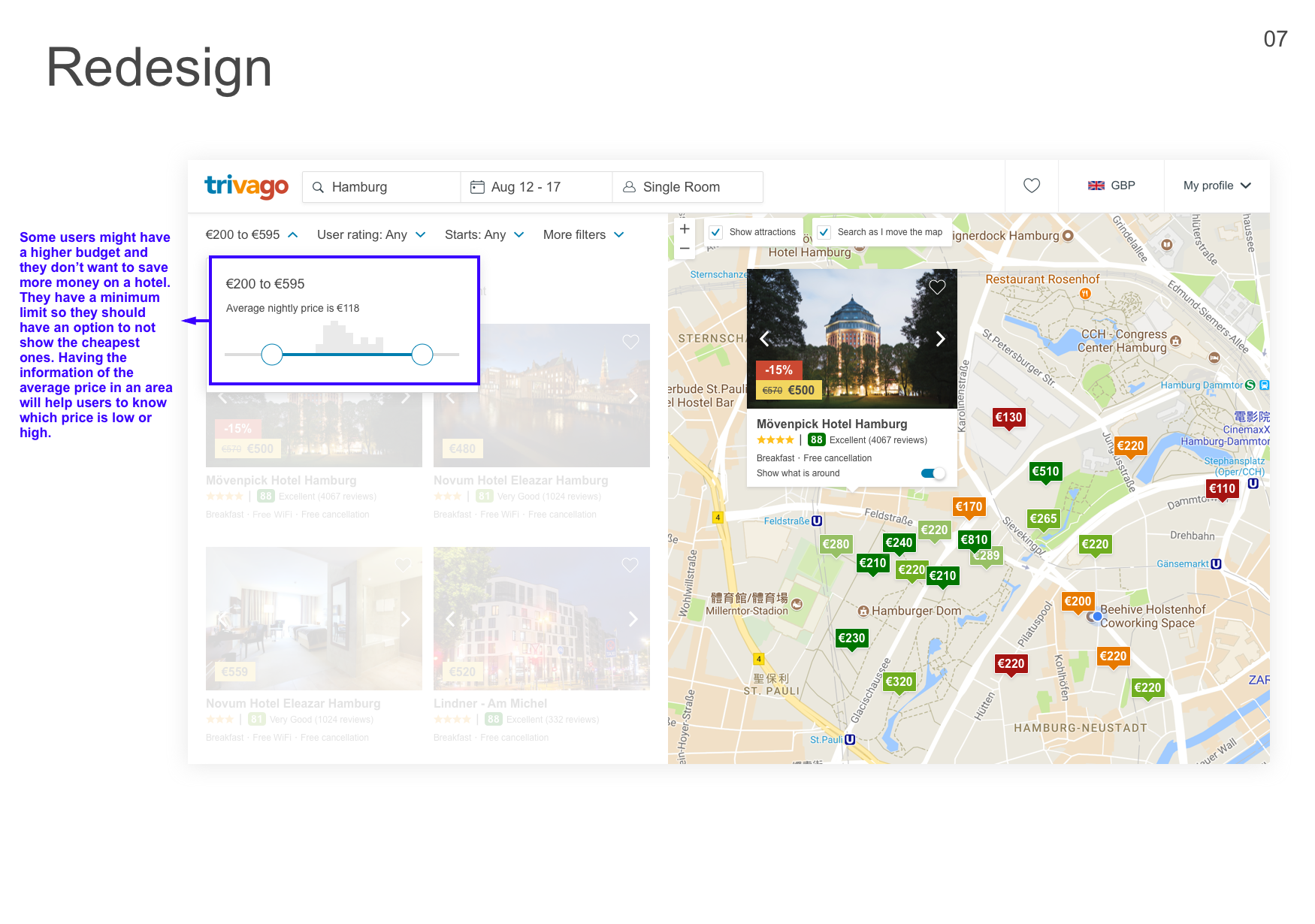Click the left minimum price slider handle
Viewport: 1315px width, 924px height.
coord(272,355)
